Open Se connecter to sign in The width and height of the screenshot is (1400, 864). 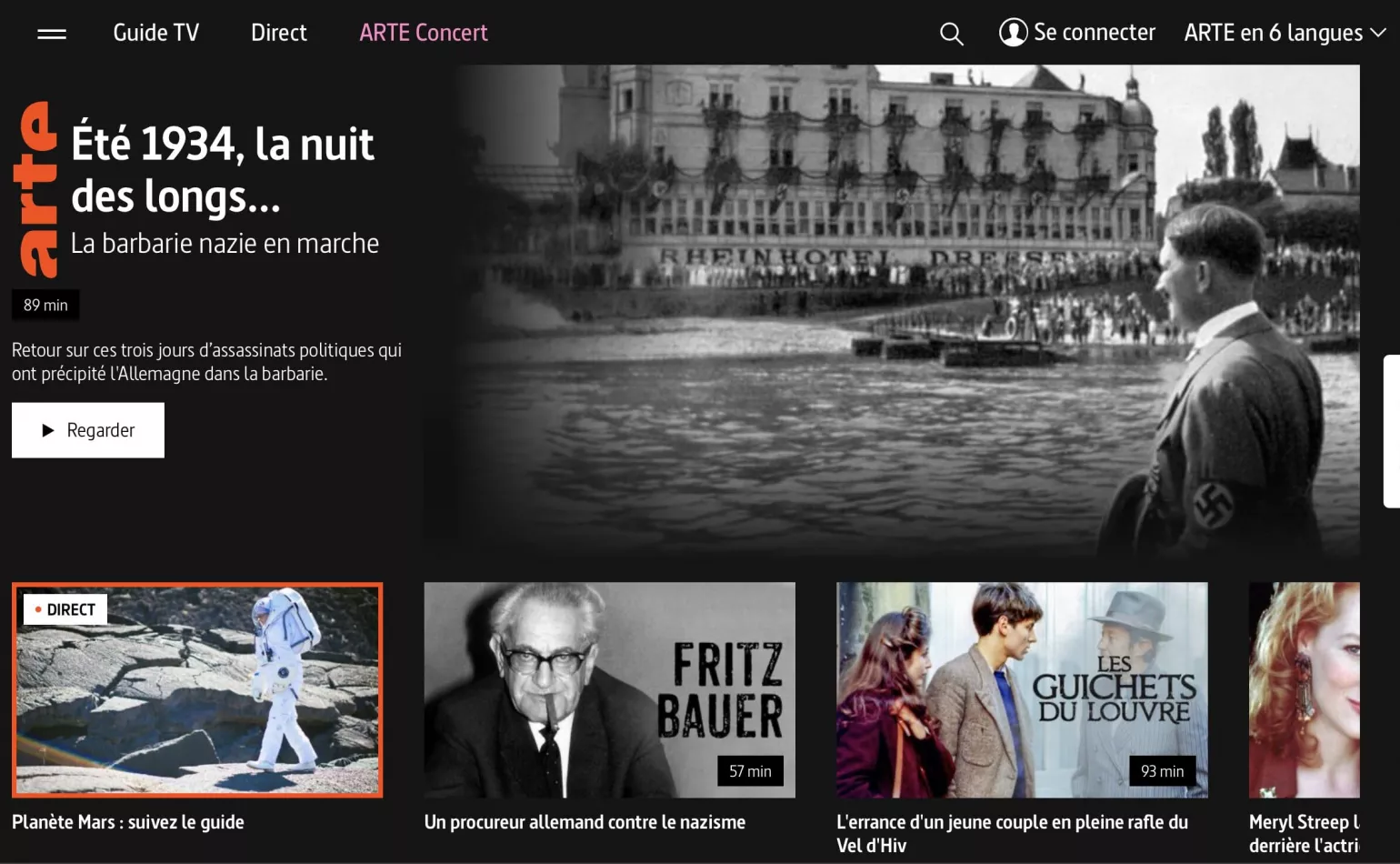[1095, 32]
